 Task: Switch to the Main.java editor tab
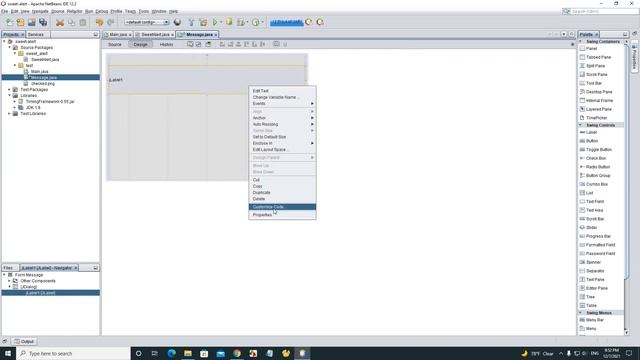(x=118, y=35)
